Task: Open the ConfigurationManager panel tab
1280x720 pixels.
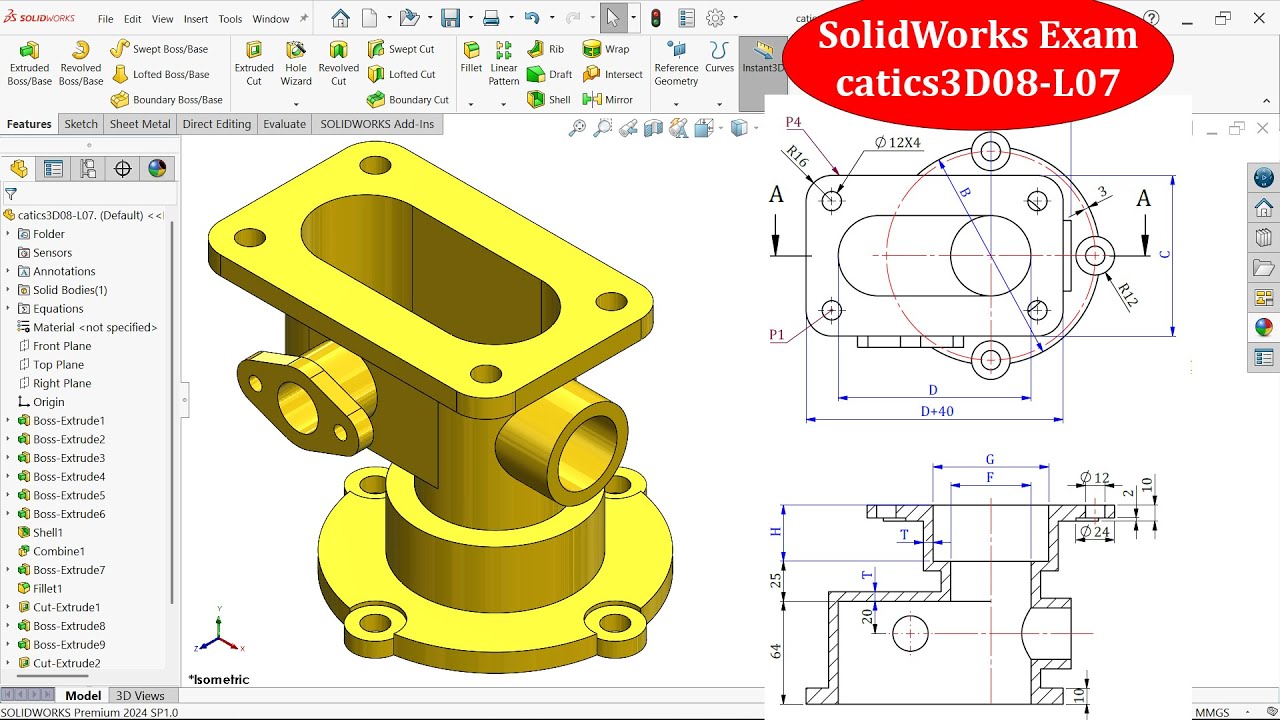Action: 88,169
